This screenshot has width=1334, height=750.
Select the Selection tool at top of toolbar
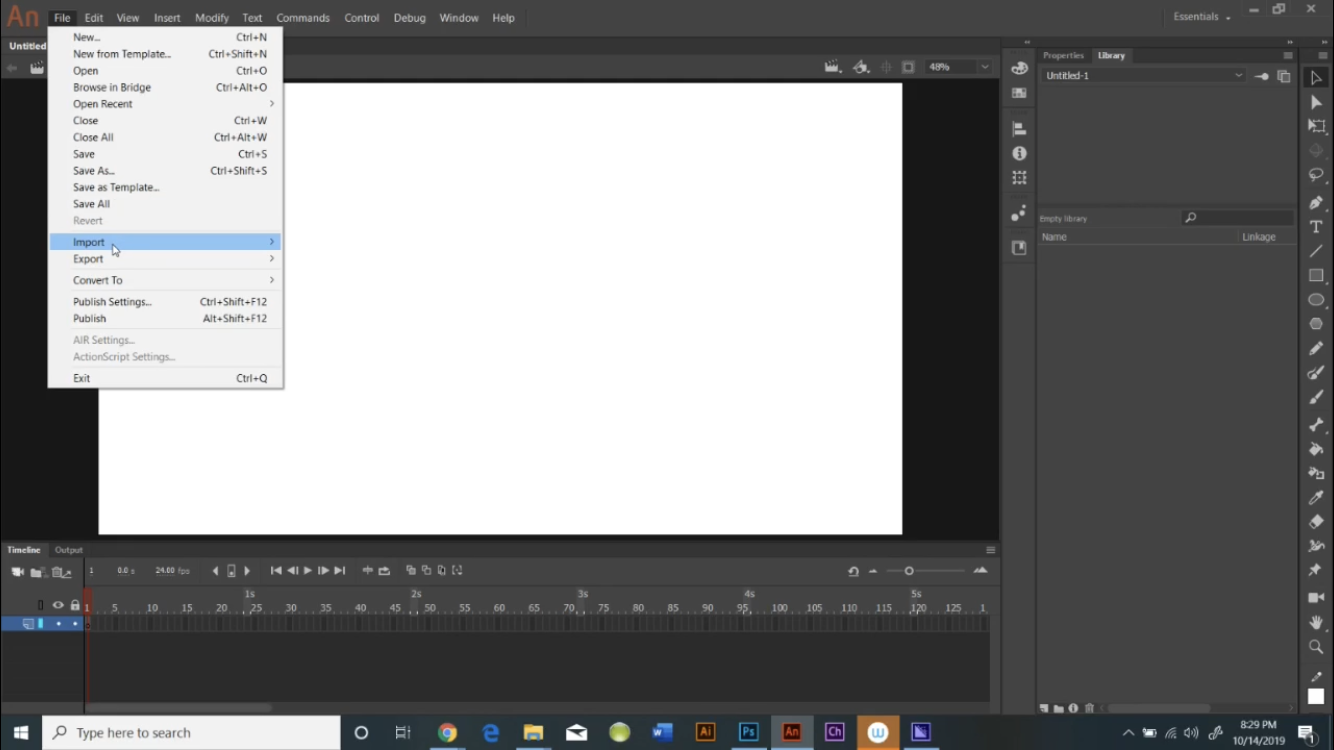[x=1316, y=76]
